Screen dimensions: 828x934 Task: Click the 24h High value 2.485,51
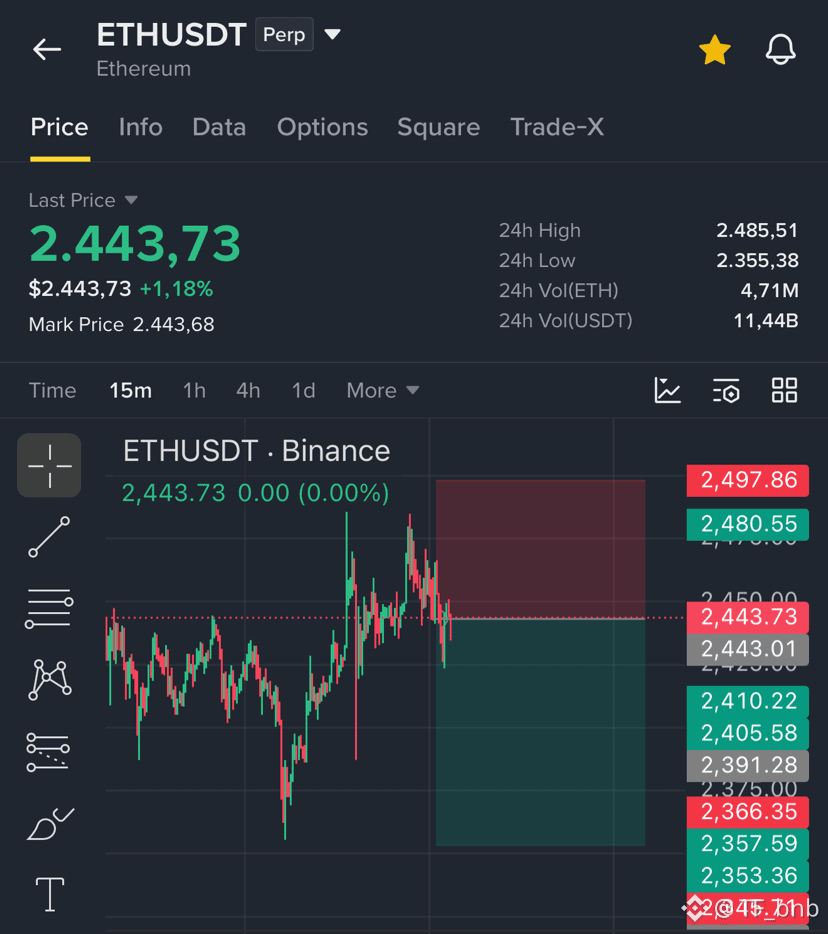pos(757,231)
